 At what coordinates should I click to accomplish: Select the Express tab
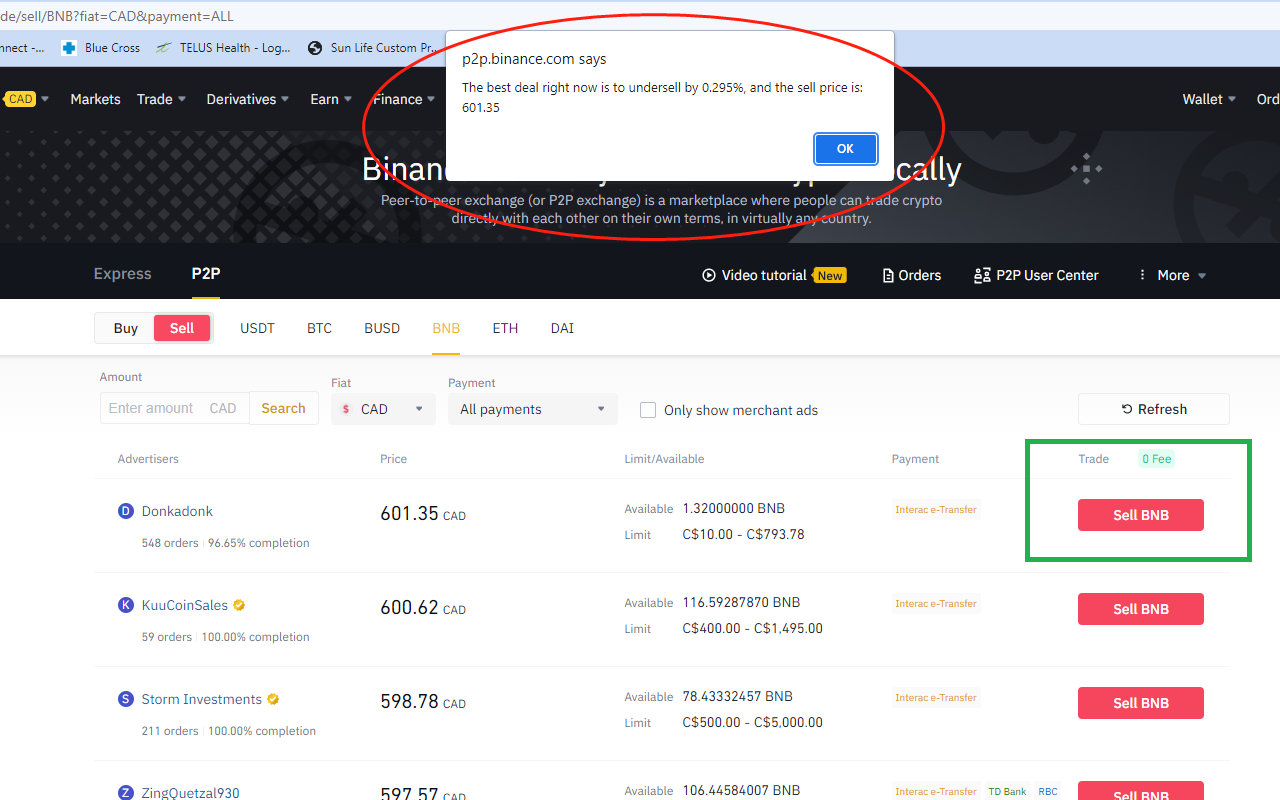point(122,273)
